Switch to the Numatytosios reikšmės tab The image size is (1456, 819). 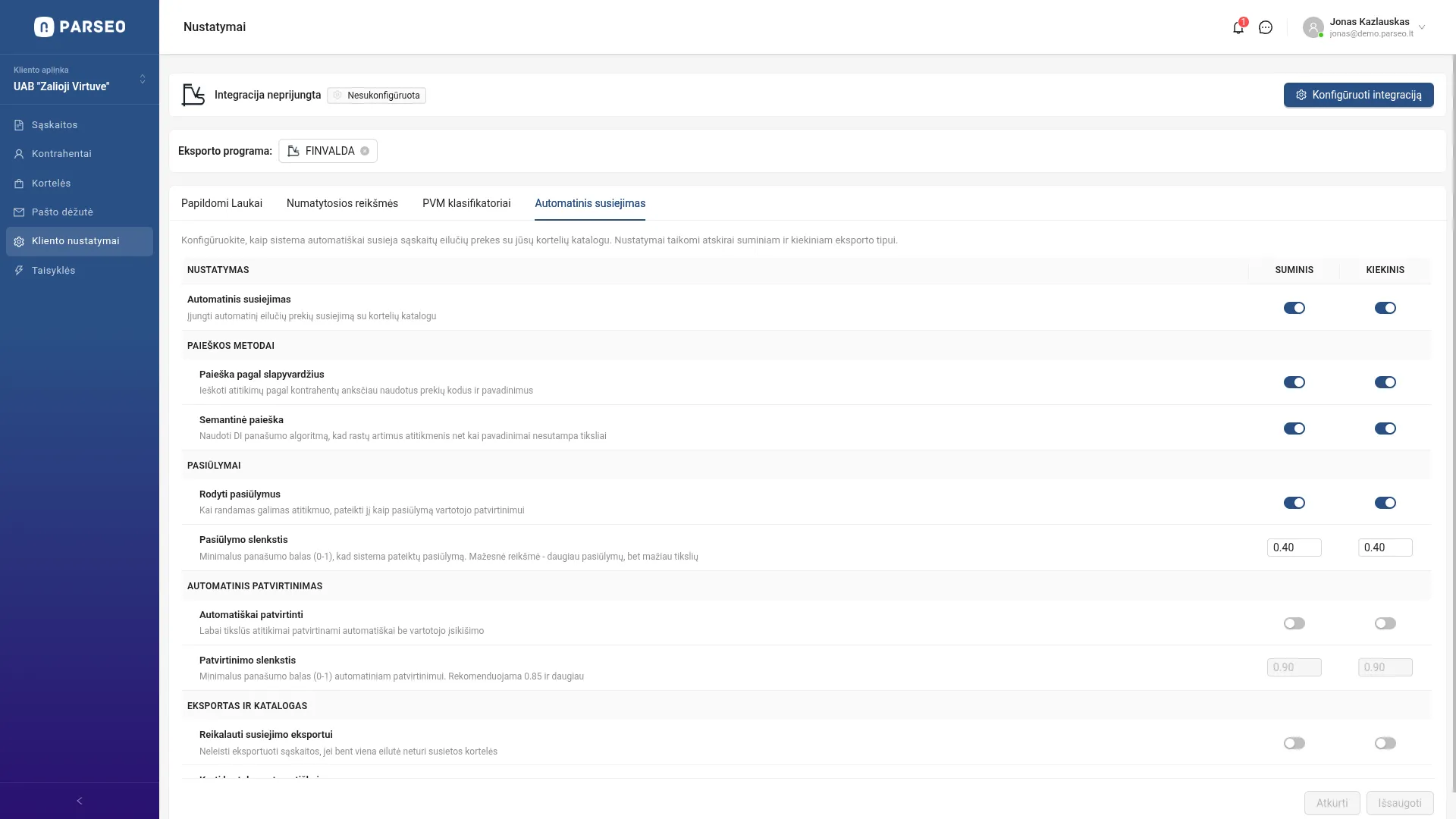342,203
